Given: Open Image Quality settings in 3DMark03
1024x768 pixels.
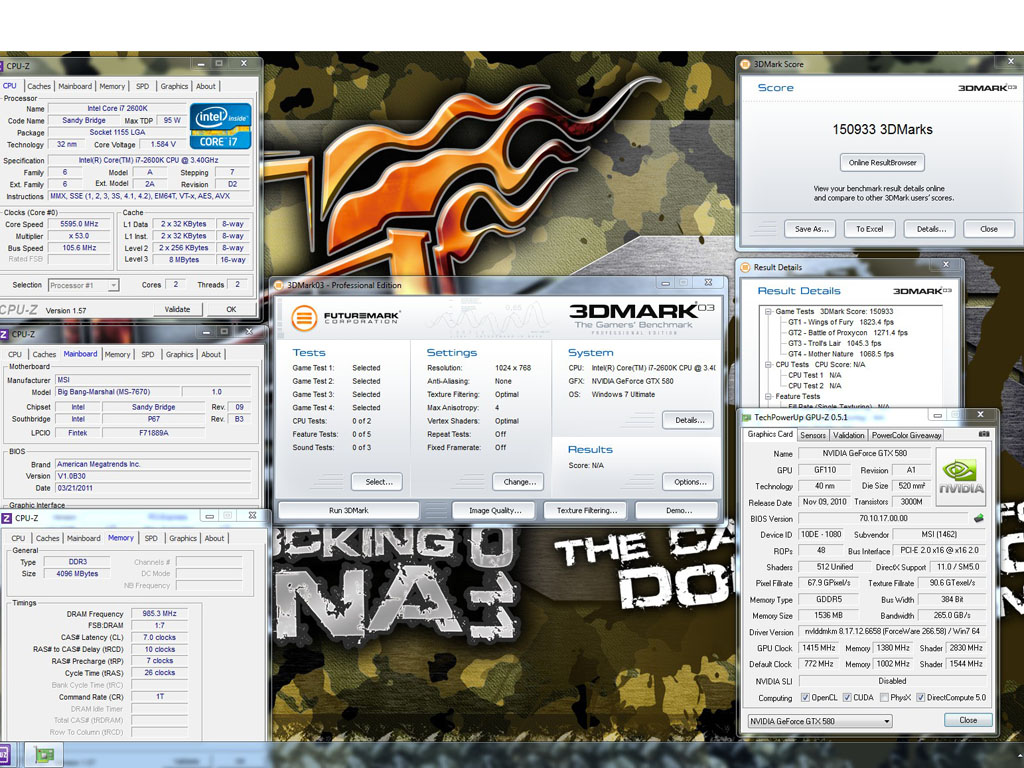Looking at the screenshot, I should 494,510.
